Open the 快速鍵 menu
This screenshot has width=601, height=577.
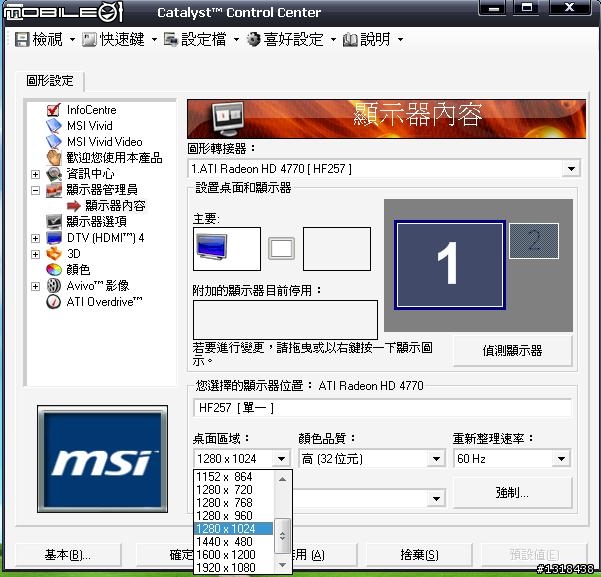(120, 39)
